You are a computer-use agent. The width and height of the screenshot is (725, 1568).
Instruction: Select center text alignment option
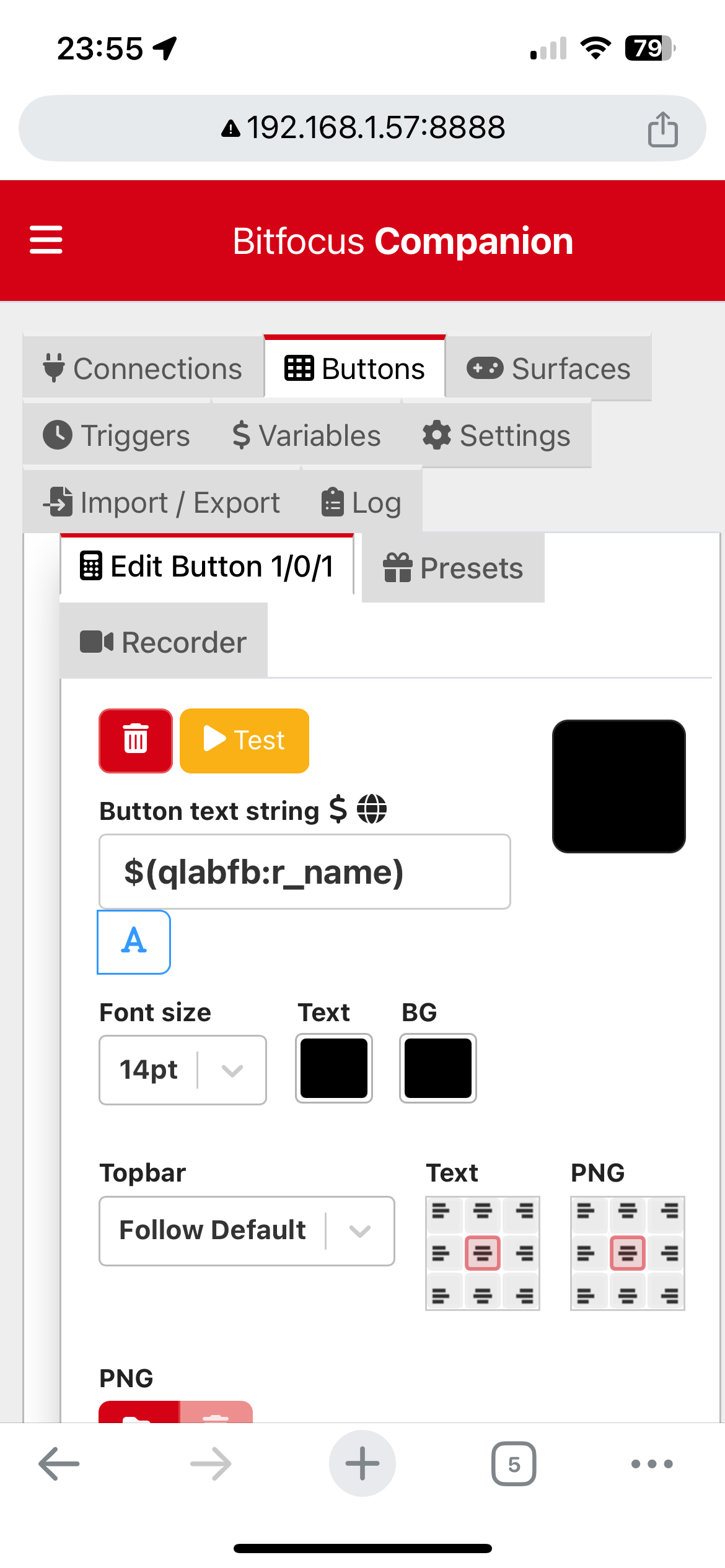483,1253
